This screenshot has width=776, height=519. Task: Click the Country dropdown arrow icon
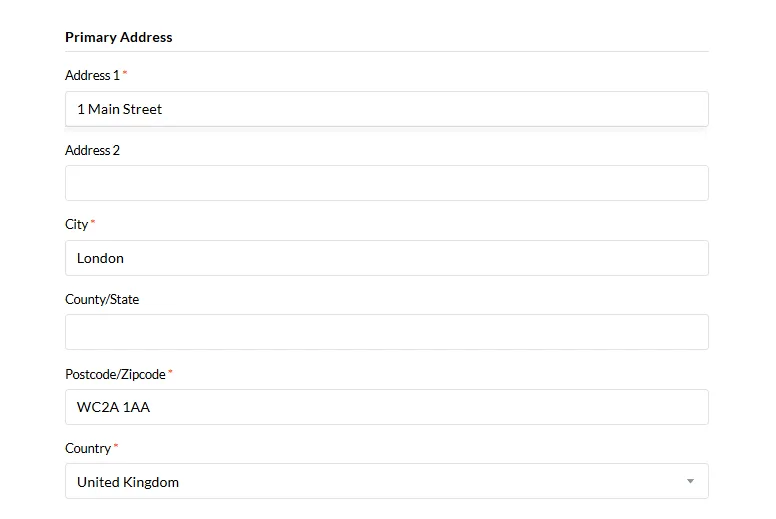pos(690,481)
